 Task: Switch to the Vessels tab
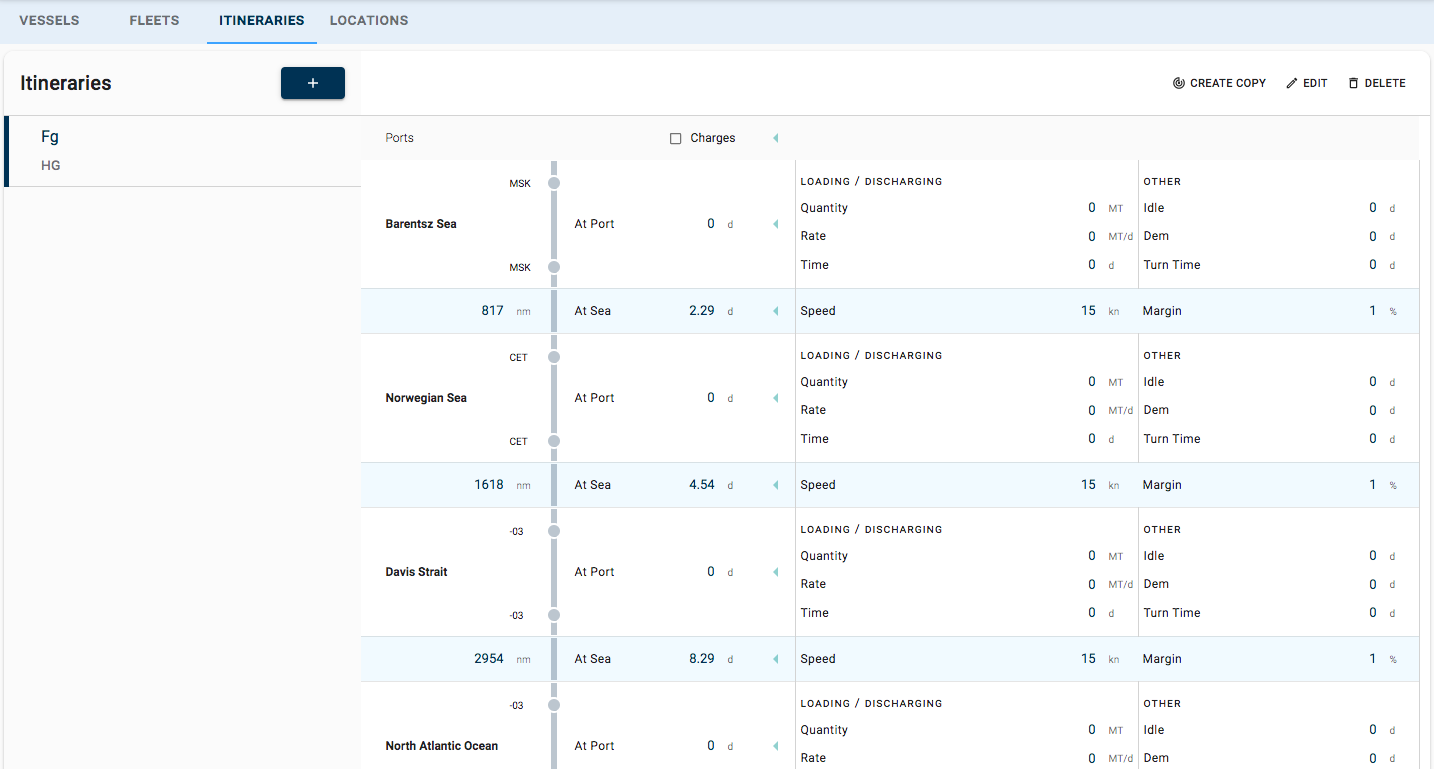[49, 20]
